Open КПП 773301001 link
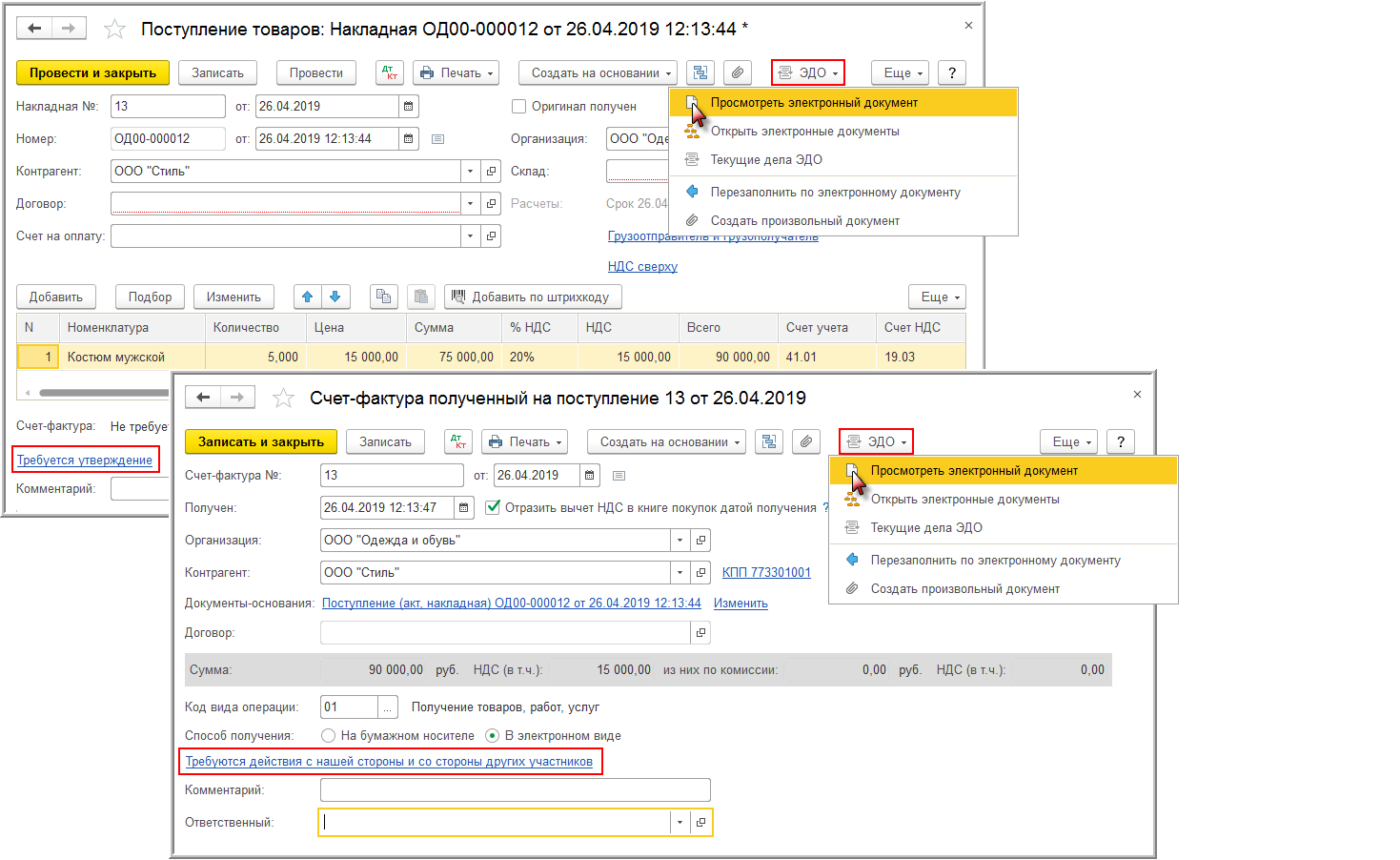The height and width of the screenshot is (860, 1400). click(766, 572)
